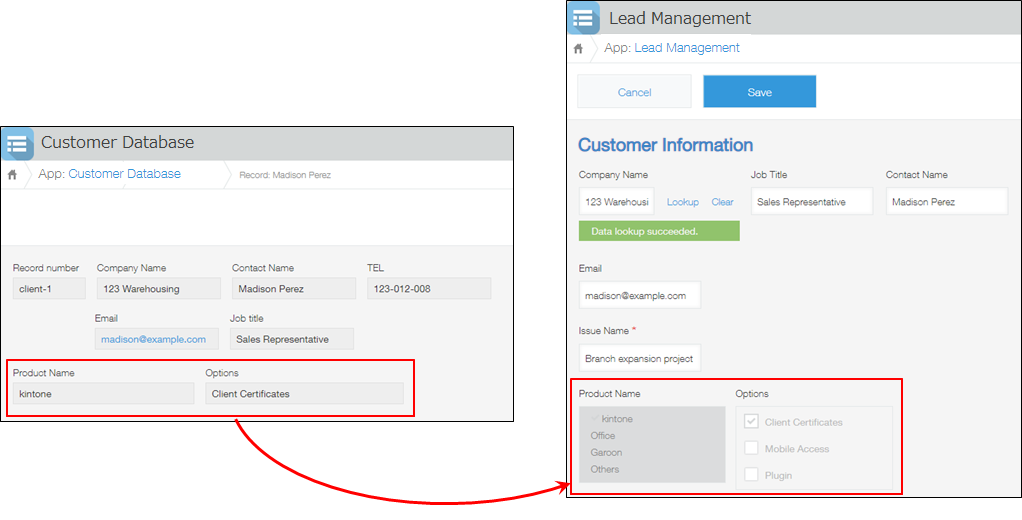Focus the Job Title input field

tap(811, 202)
